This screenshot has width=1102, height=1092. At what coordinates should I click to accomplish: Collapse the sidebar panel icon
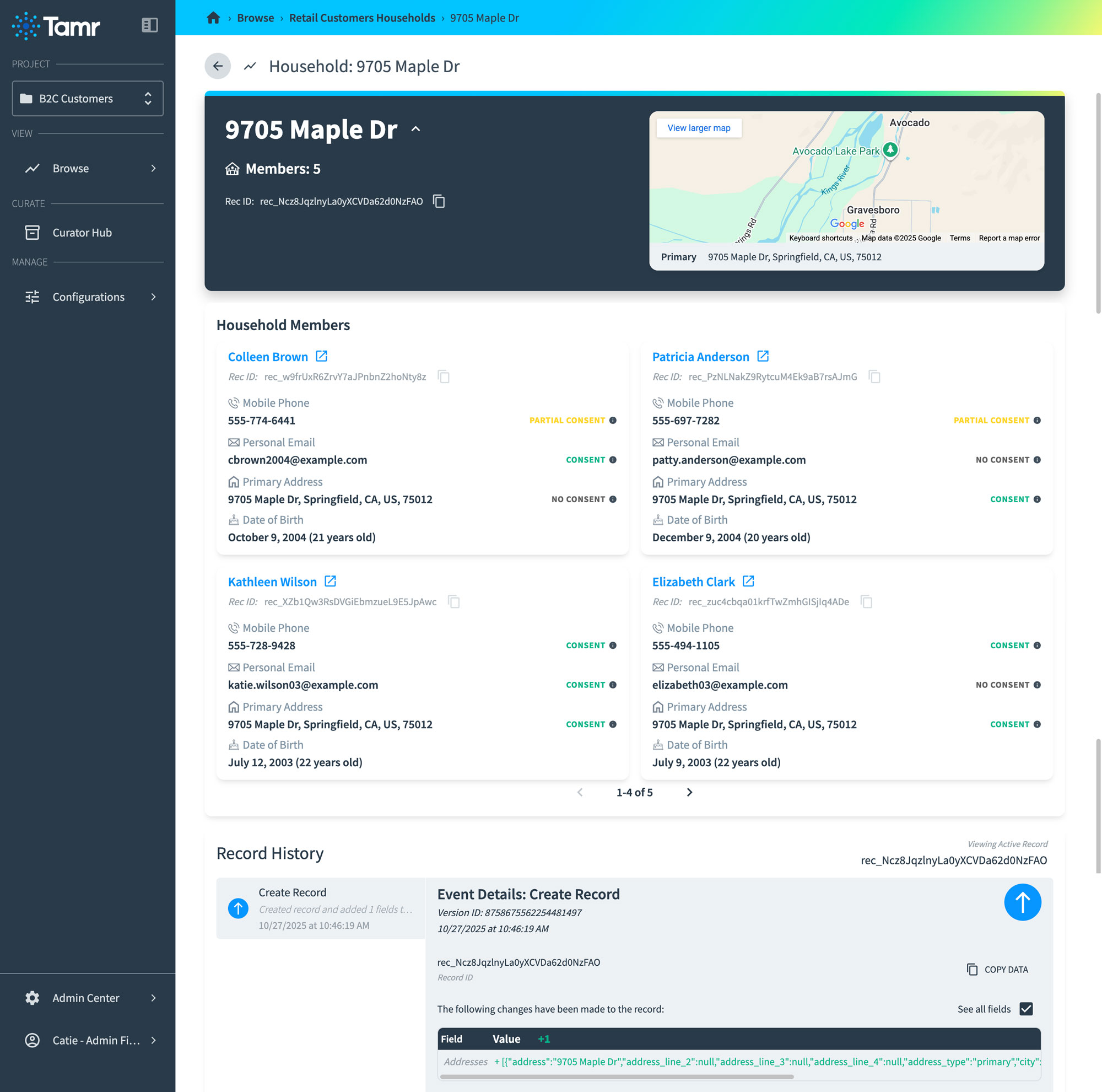[x=149, y=25]
